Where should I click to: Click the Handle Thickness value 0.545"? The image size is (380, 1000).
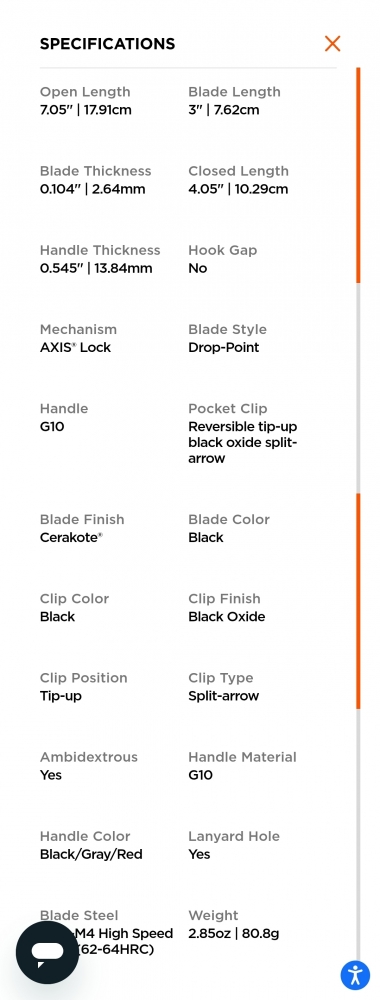[96, 268]
